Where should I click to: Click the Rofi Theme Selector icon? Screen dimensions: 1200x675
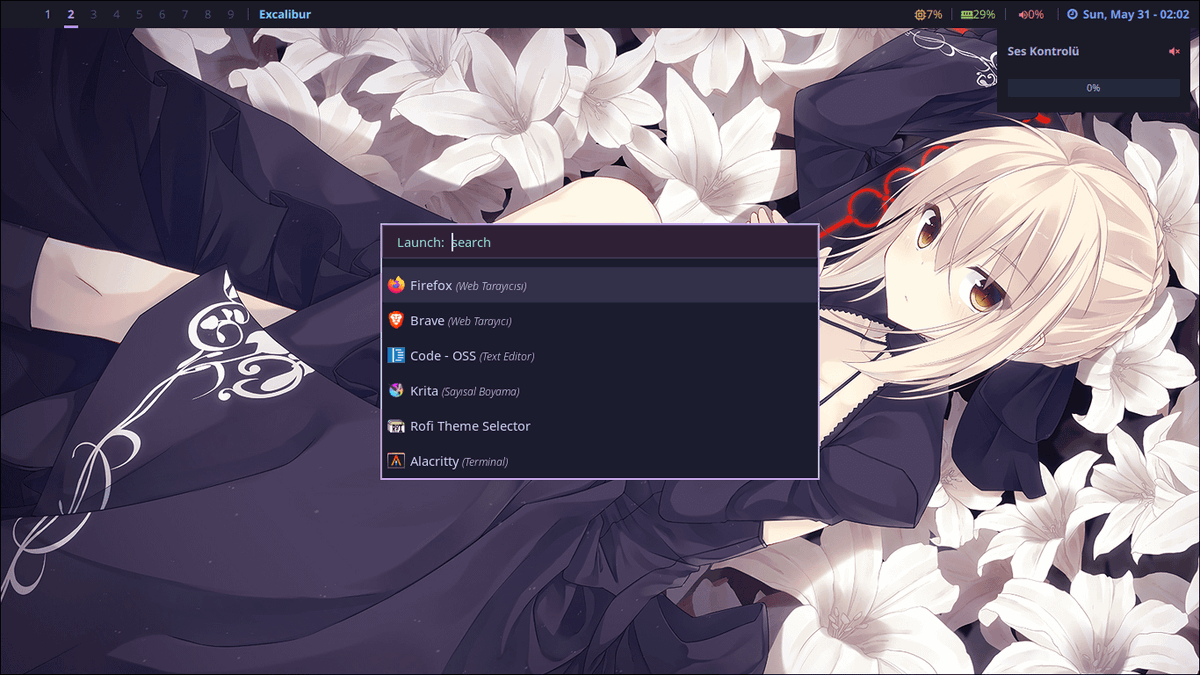click(x=396, y=425)
